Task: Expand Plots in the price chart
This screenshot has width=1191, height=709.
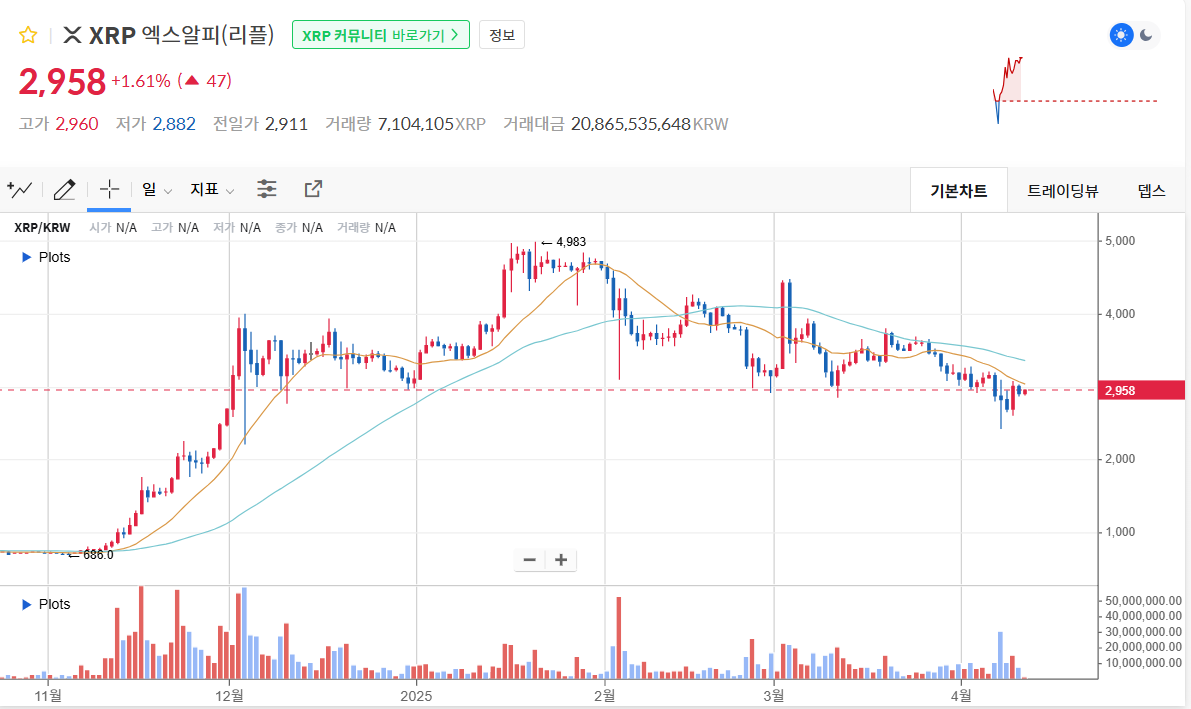Action: [x=46, y=258]
